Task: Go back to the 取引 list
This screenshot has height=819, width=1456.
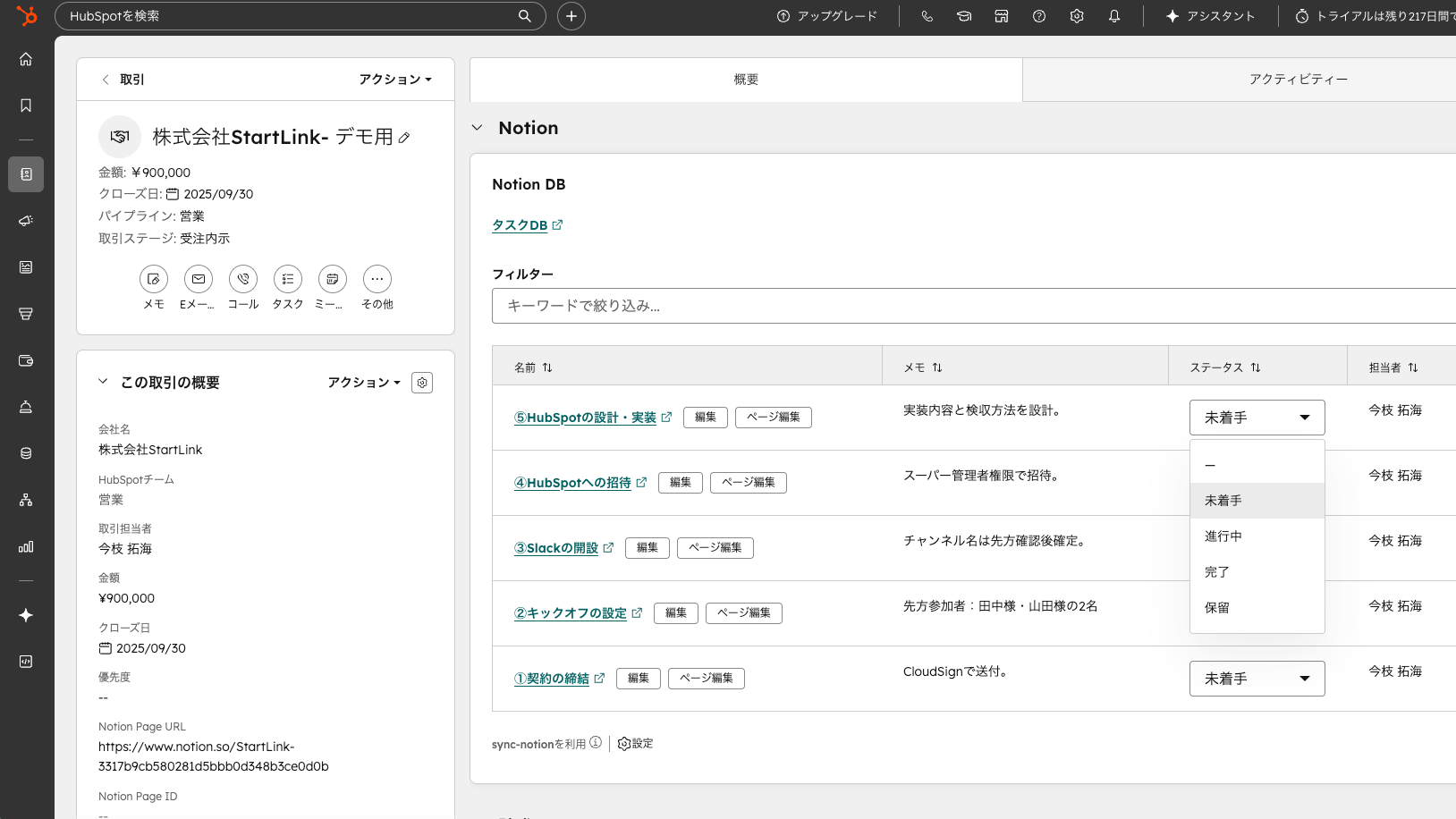Action: pyautogui.click(x=123, y=80)
